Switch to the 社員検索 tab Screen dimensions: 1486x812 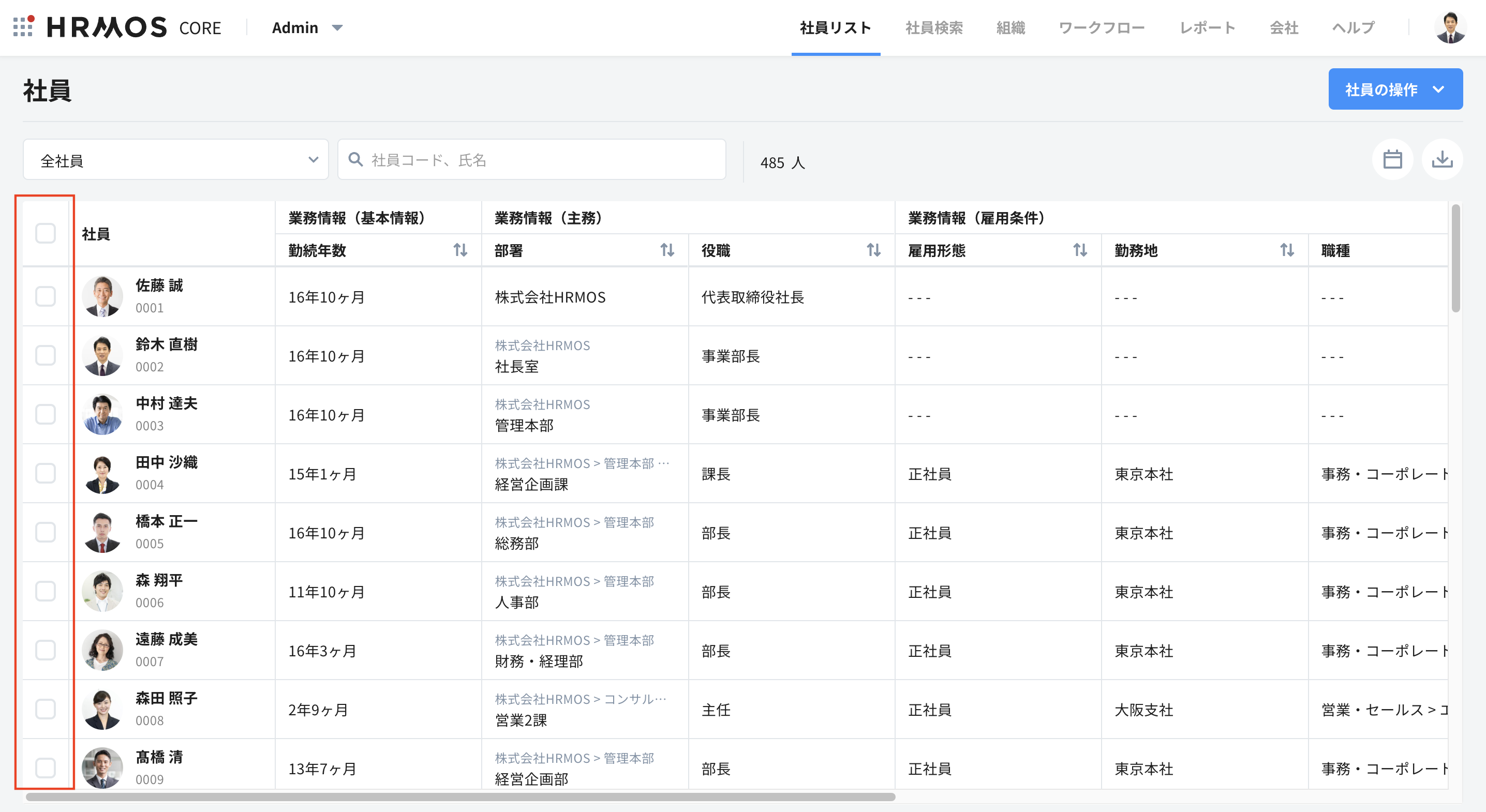[933, 27]
